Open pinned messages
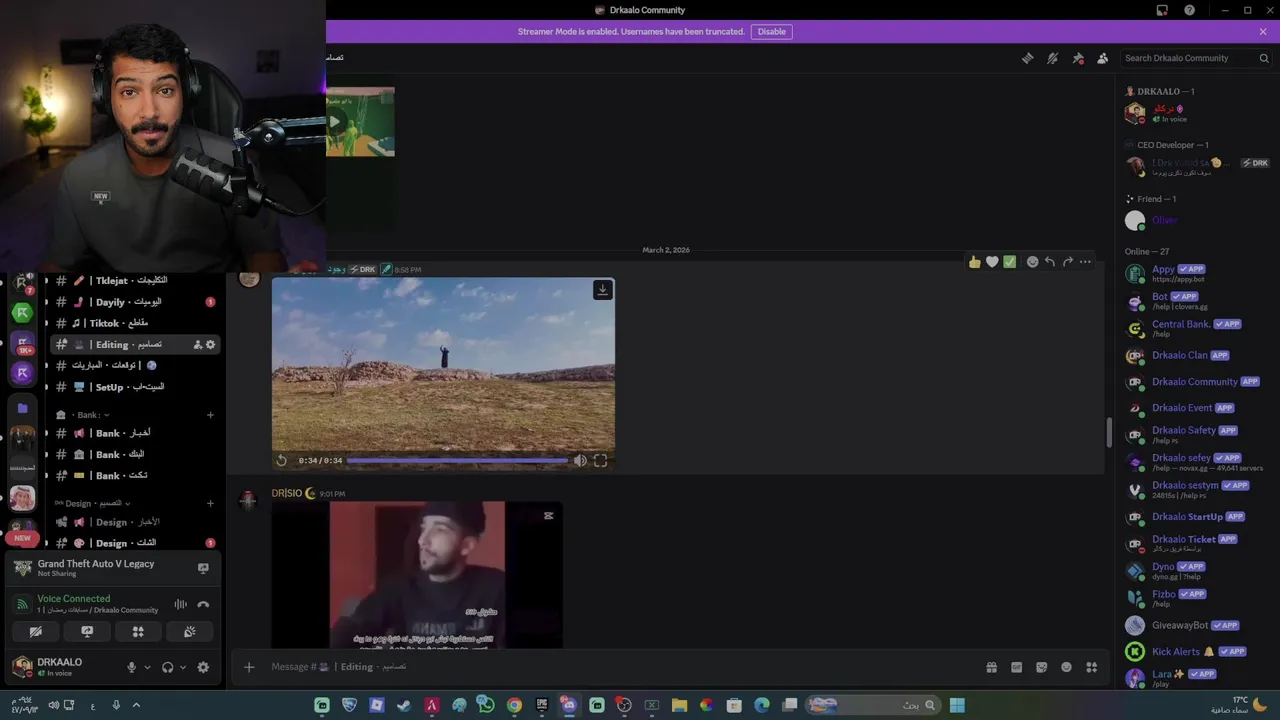This screenshot has width=1280, height=720. 1078,58
